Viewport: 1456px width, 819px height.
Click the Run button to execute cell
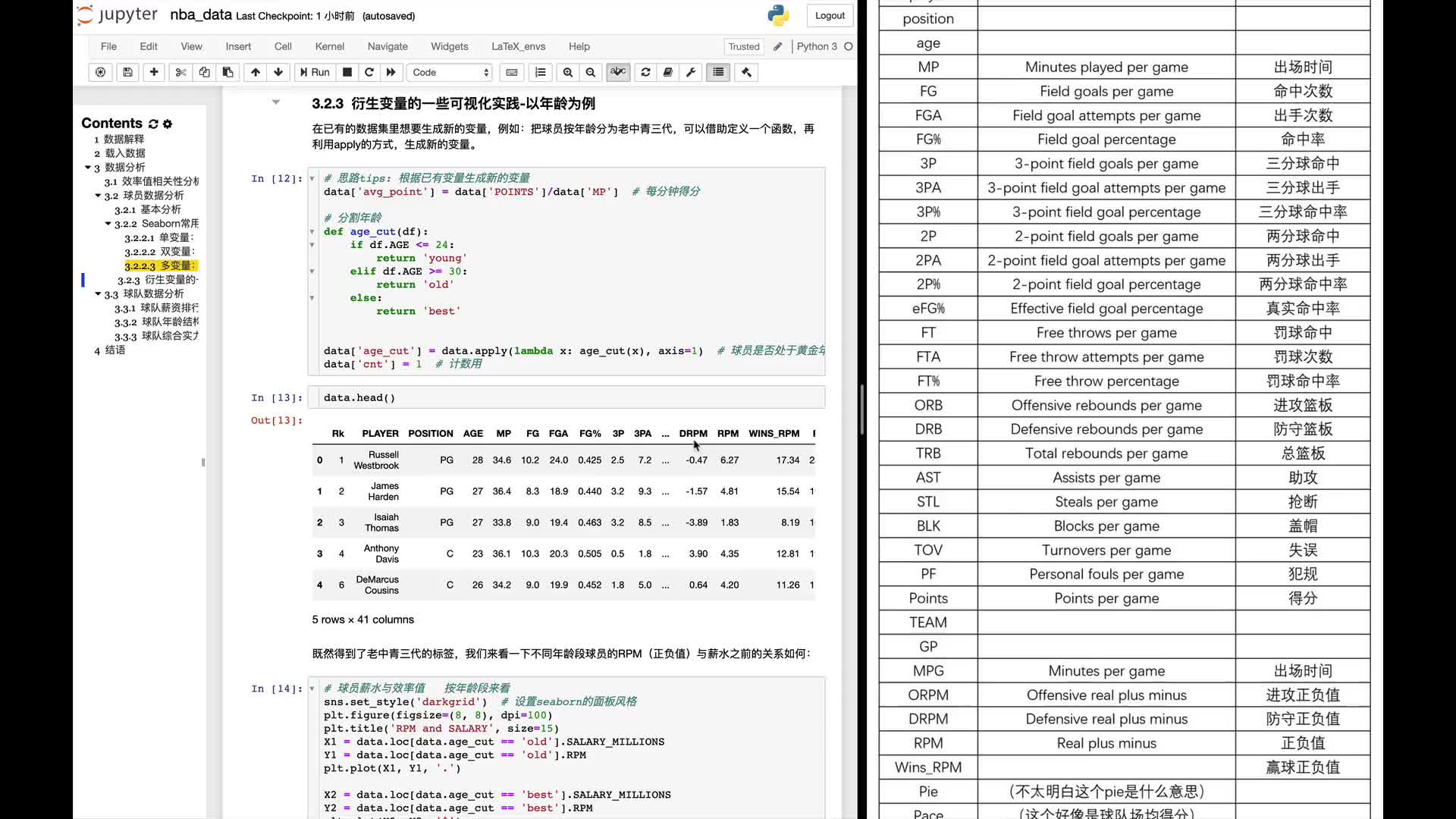314,71
